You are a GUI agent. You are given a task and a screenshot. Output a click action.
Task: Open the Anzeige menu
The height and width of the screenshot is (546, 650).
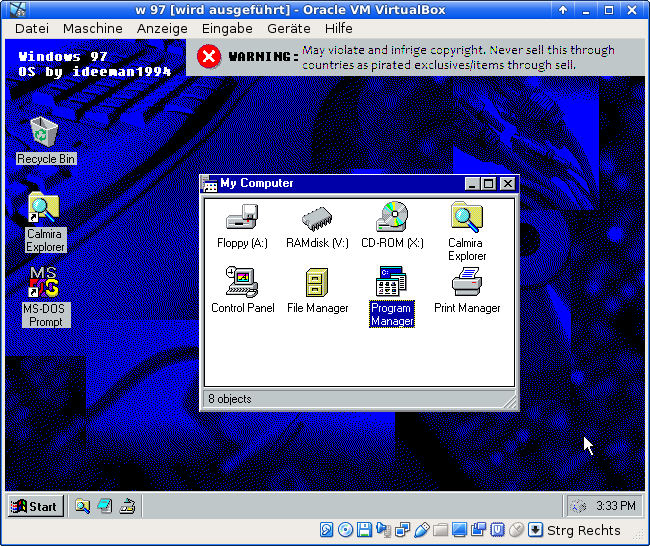(162, 29)
